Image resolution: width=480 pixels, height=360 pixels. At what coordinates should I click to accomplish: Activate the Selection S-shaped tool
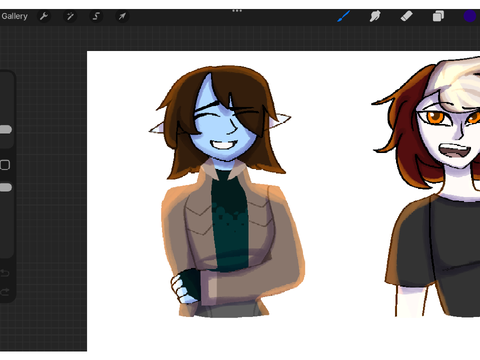click(x=96, y=16)
